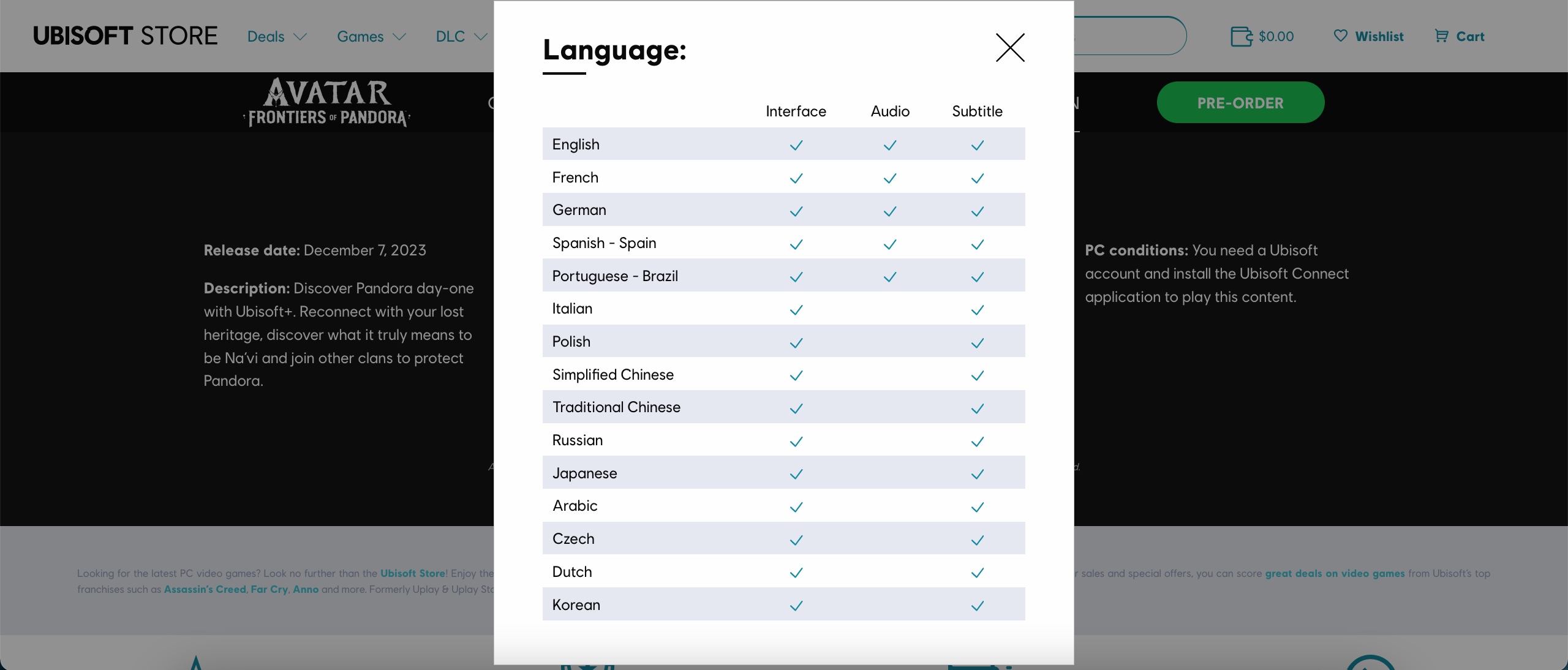This screenshot has height=670, width=1568.
Task: Click the PC conditions paragraph
Action: click(1216, 274)
